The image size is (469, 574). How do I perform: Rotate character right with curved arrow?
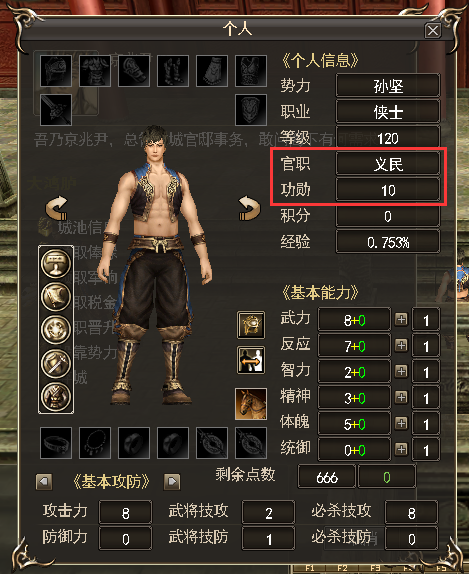coord(249,208)
